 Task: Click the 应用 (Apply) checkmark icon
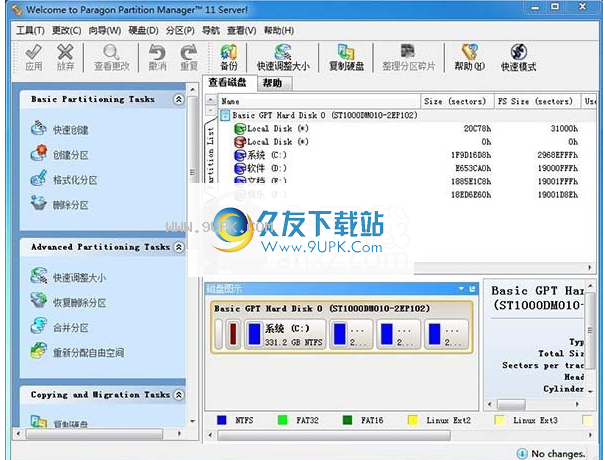tap(34, 52)
